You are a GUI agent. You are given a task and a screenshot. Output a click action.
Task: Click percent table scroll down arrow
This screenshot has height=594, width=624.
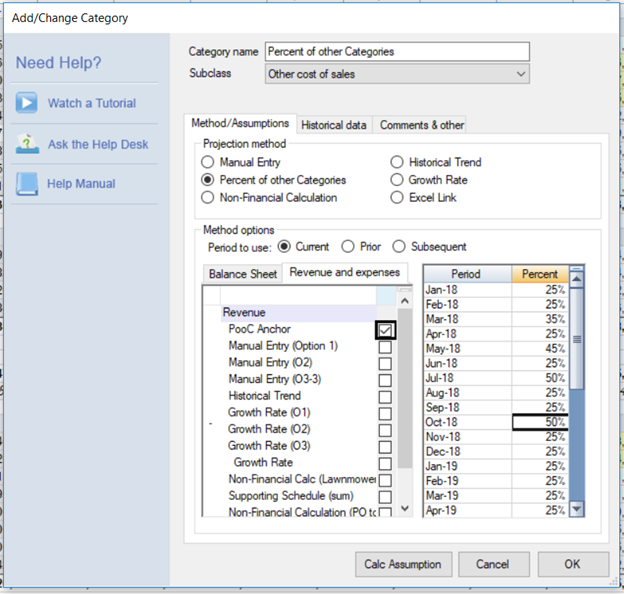tap(577, 508)
